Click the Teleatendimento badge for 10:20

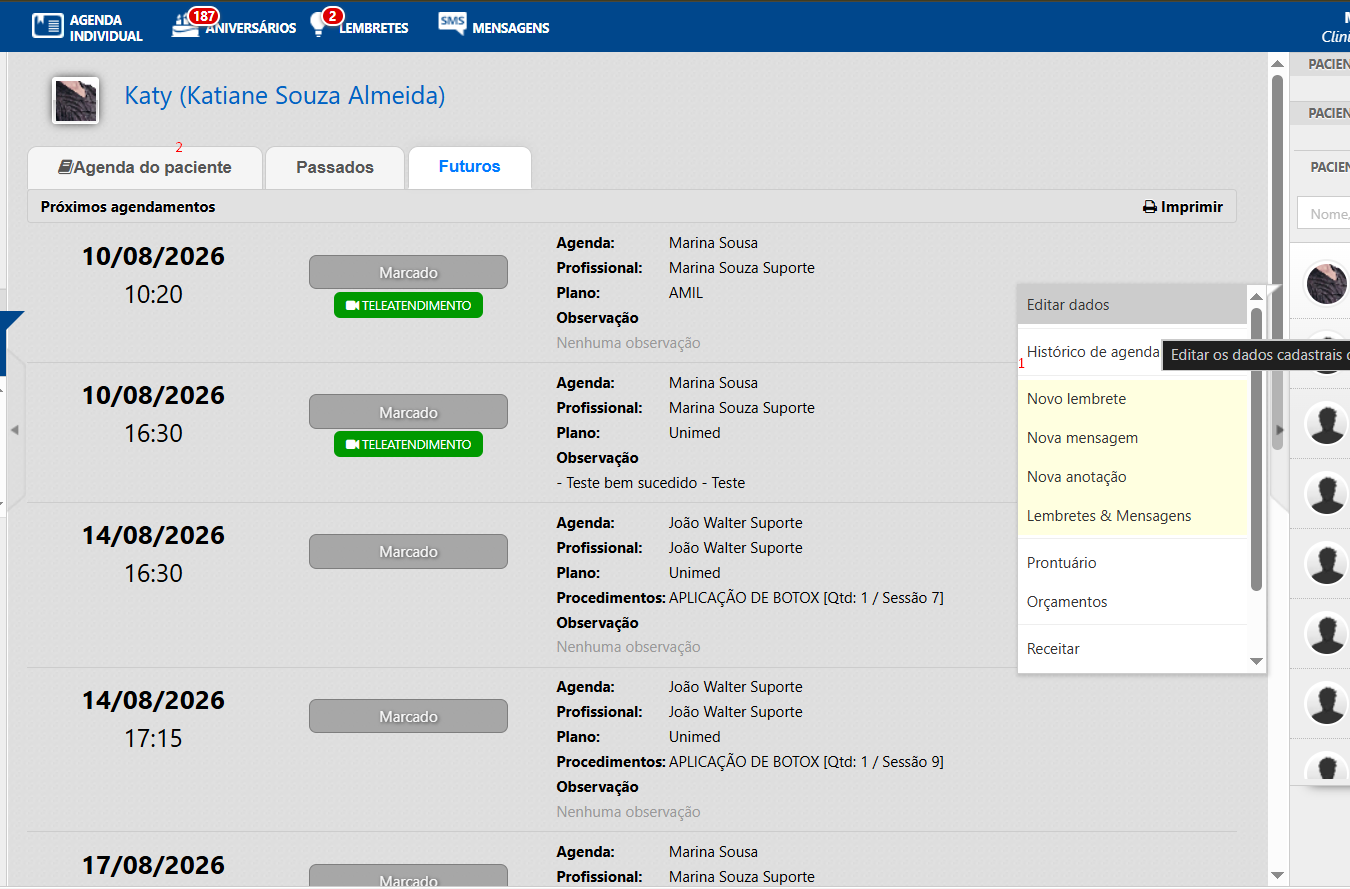pyautogui.click(x=408, y=305)
